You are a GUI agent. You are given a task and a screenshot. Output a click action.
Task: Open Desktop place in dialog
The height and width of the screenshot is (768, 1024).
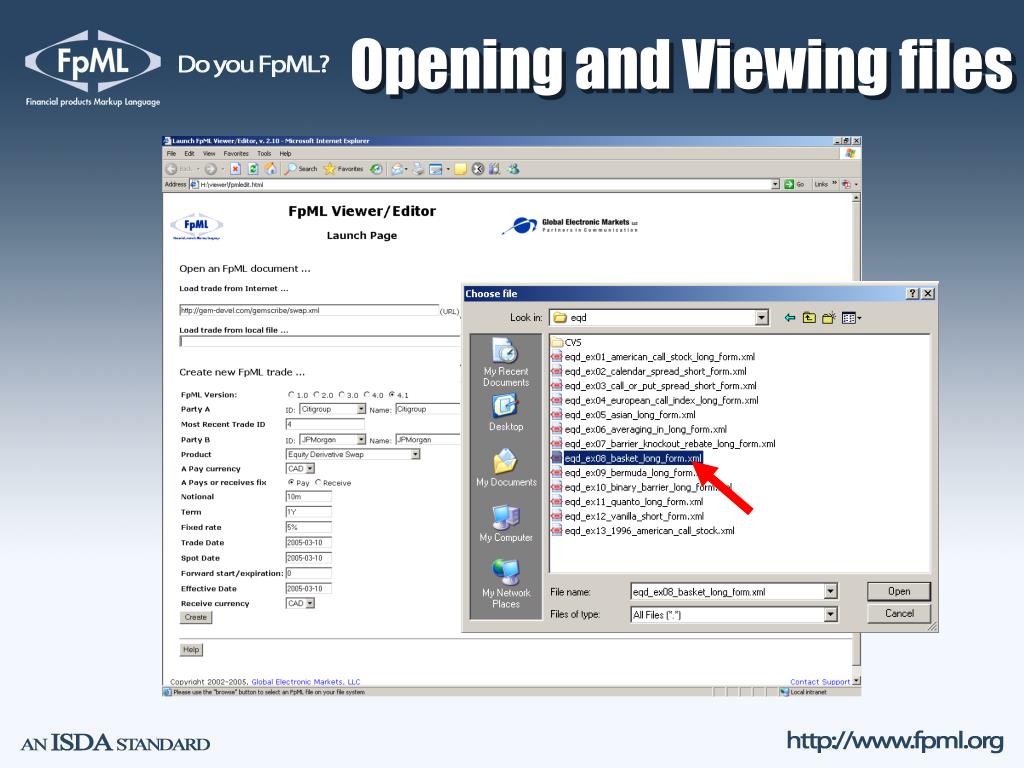505,413
